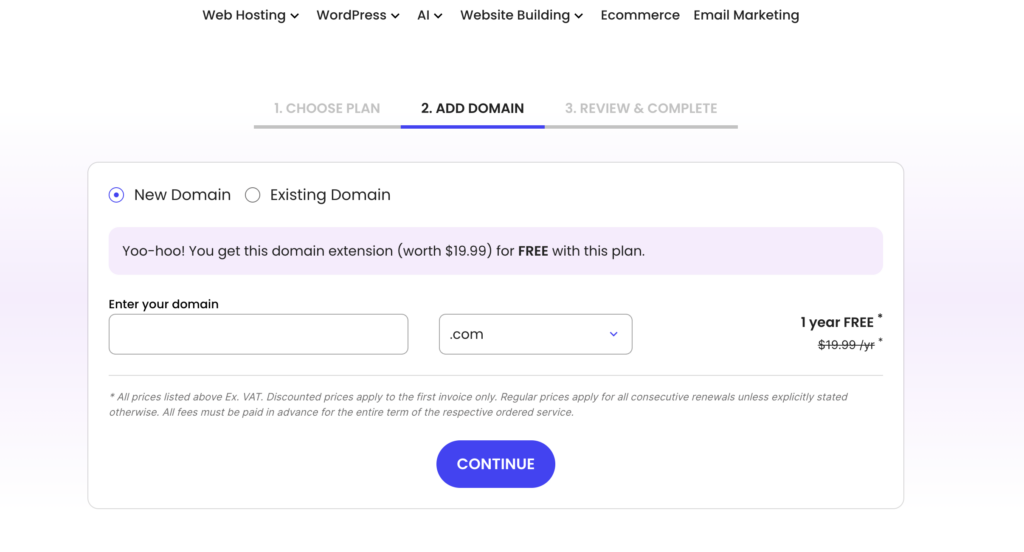Click the chevron after Website Building
The height and width of the screenshot is (552, 1024).
(x=580, y=16)
